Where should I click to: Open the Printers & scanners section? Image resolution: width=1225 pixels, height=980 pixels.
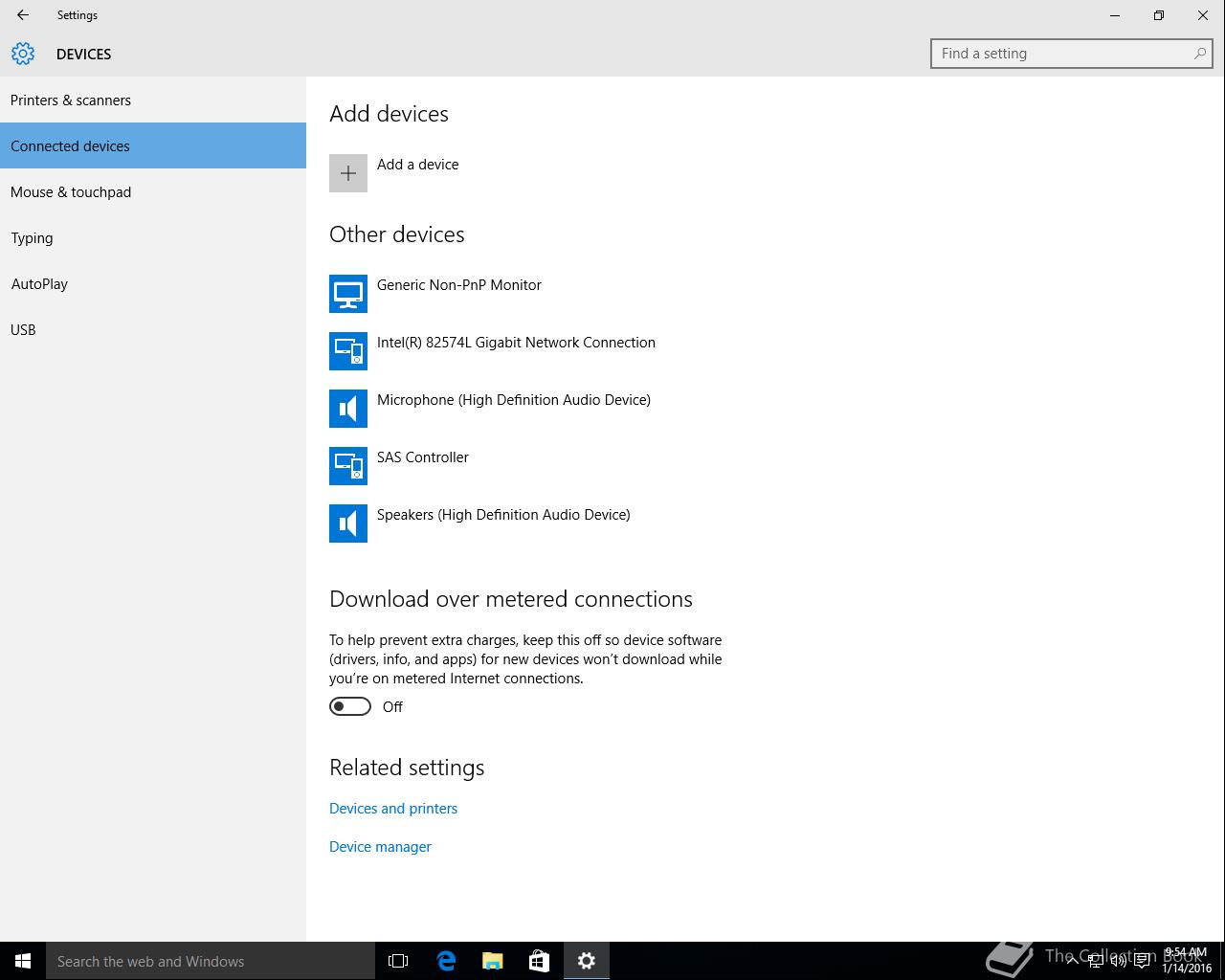tap(71, 100)
